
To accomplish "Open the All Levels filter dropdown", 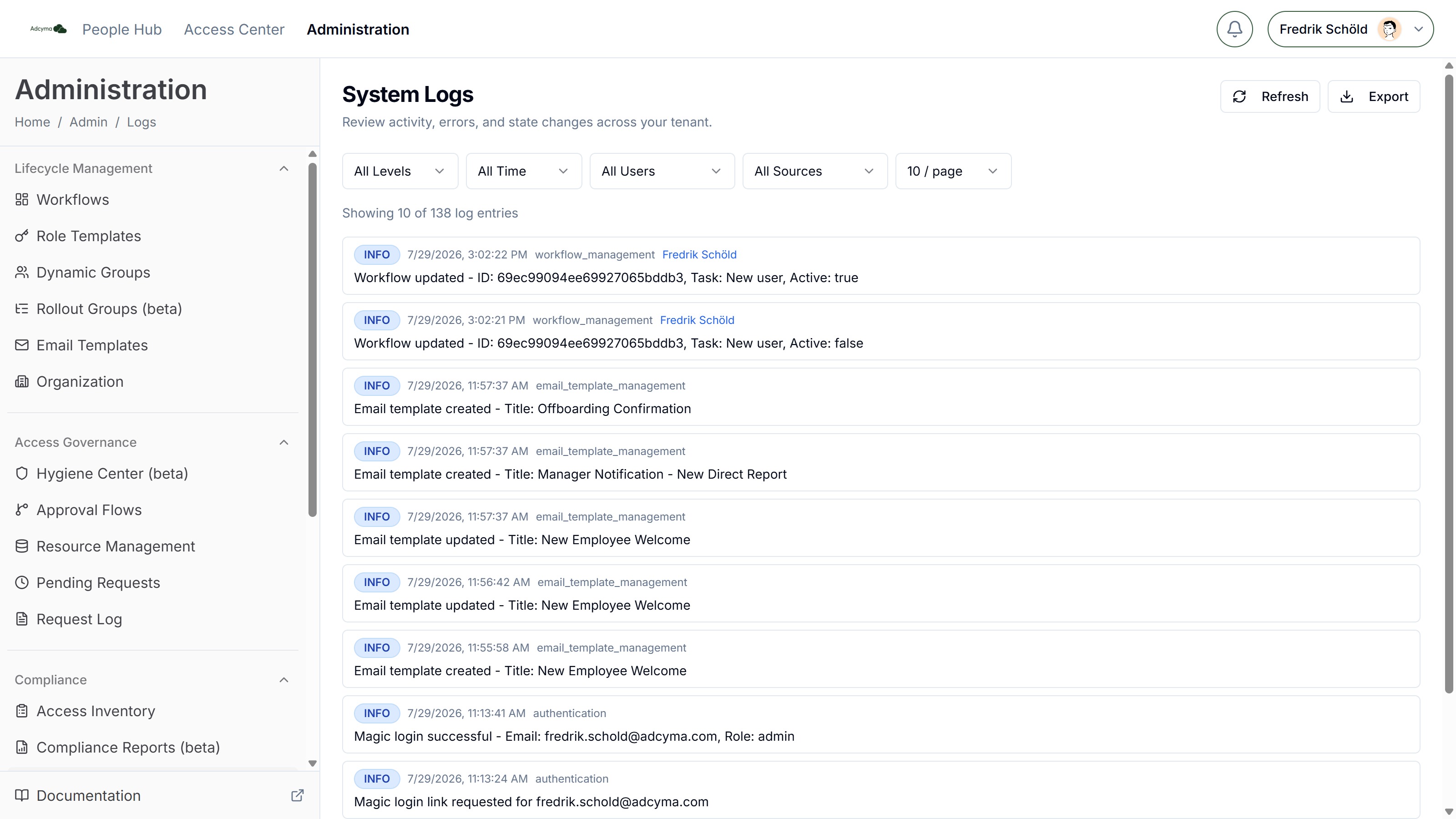I will [x=400, y=171].
